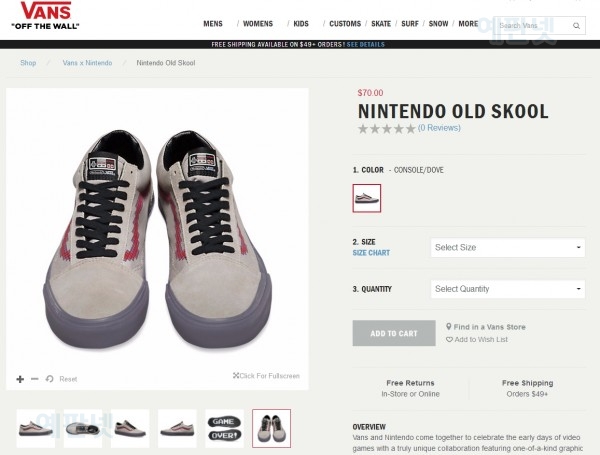The height and width of the screenshot is (455, 600).
Task: Open the Snow menu
Action: tap(438, 24)
